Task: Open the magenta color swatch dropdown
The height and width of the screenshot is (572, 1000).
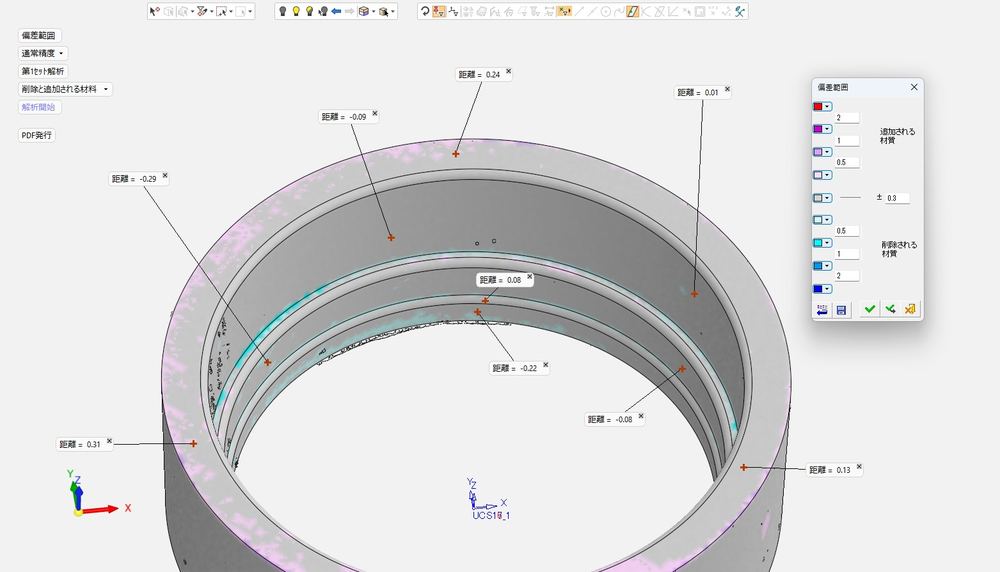Action: click(x=827, y=129)
